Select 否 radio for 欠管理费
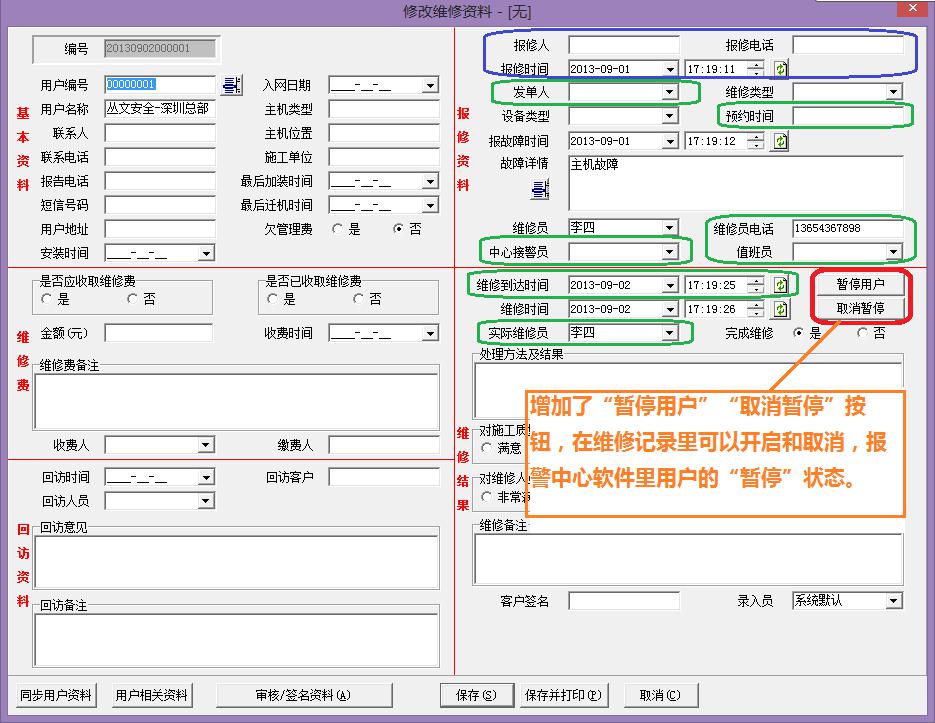Image resolution: width=935 pixels, height=723 pixels. pyautogui.click(x=397, y=228)
